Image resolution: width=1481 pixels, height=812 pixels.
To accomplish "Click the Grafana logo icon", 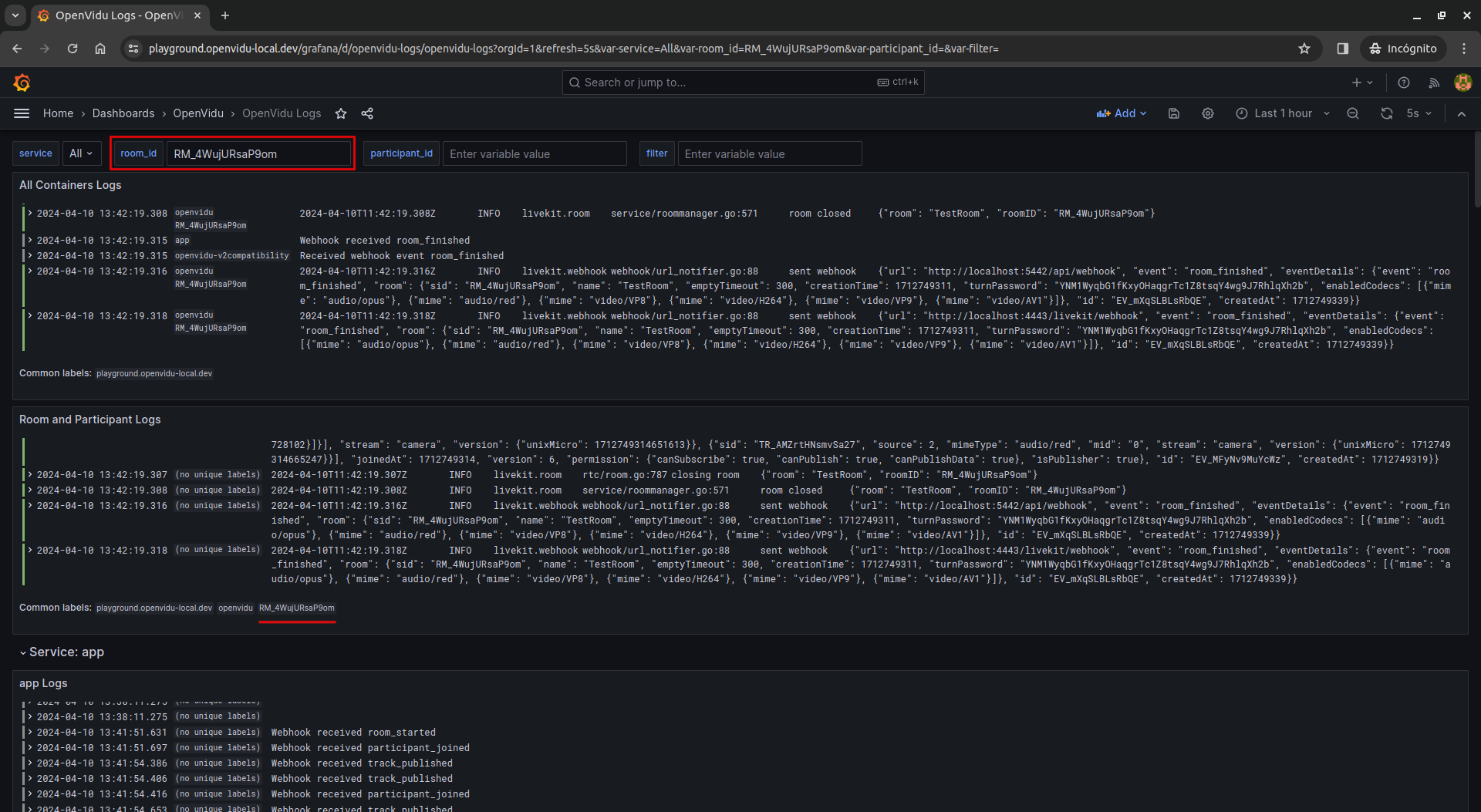I will (22, 83).
